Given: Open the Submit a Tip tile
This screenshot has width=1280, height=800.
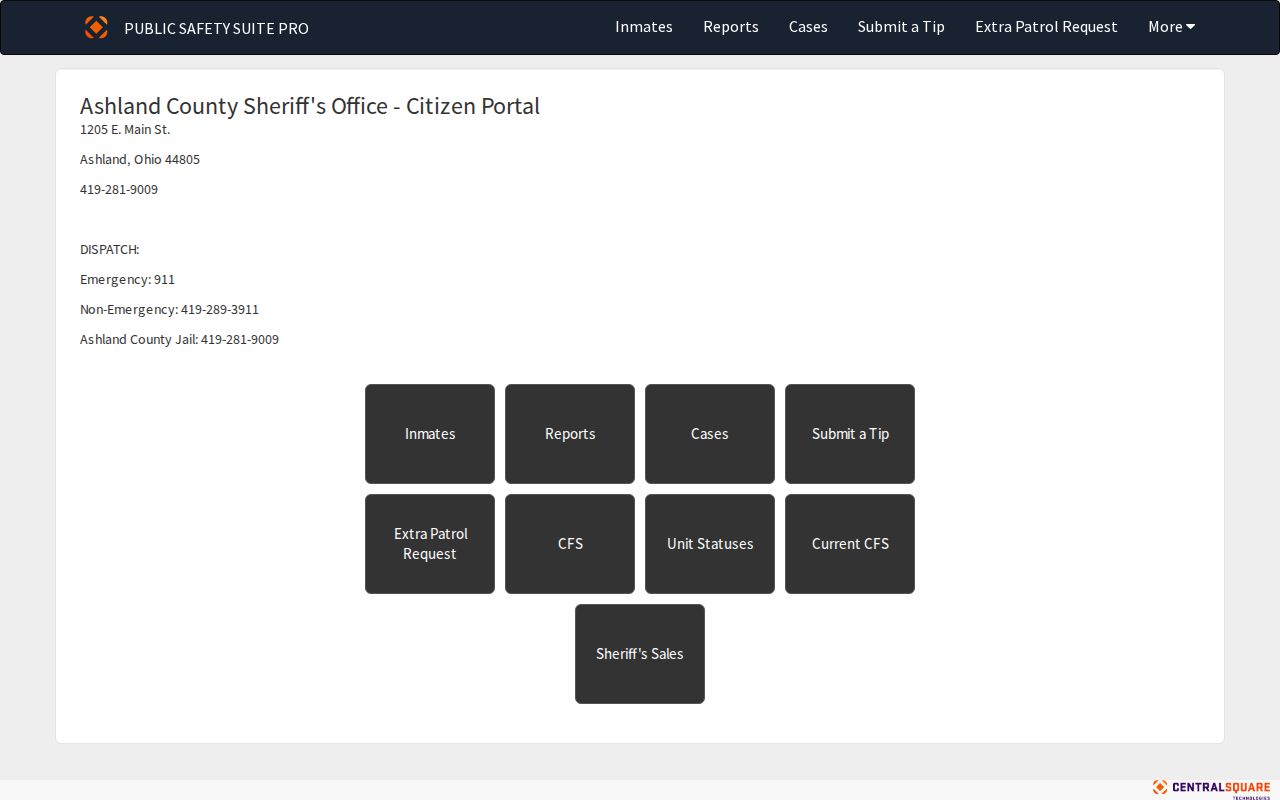Looking at the screenshot, I should coord(850,434).
